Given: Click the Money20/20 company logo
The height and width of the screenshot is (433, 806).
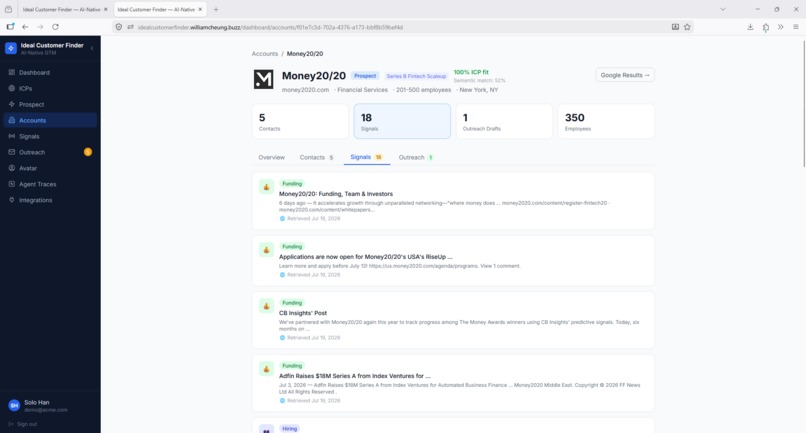Looking at the screenshot, I should coord(264,80).
